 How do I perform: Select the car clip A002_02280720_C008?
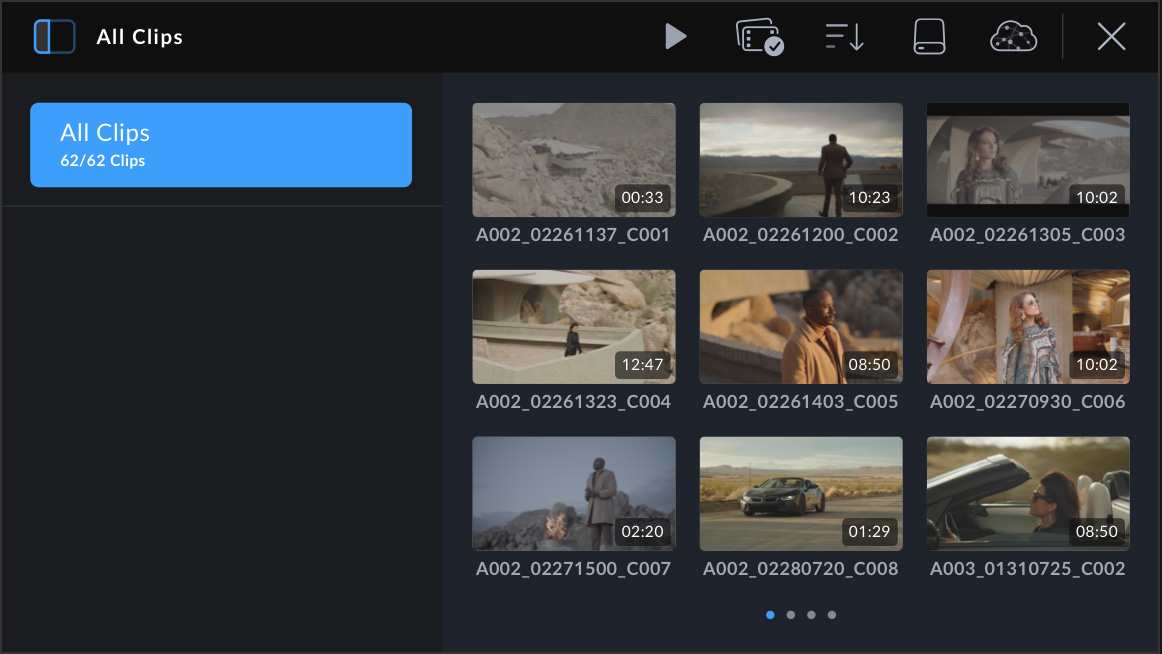(800, 493)
